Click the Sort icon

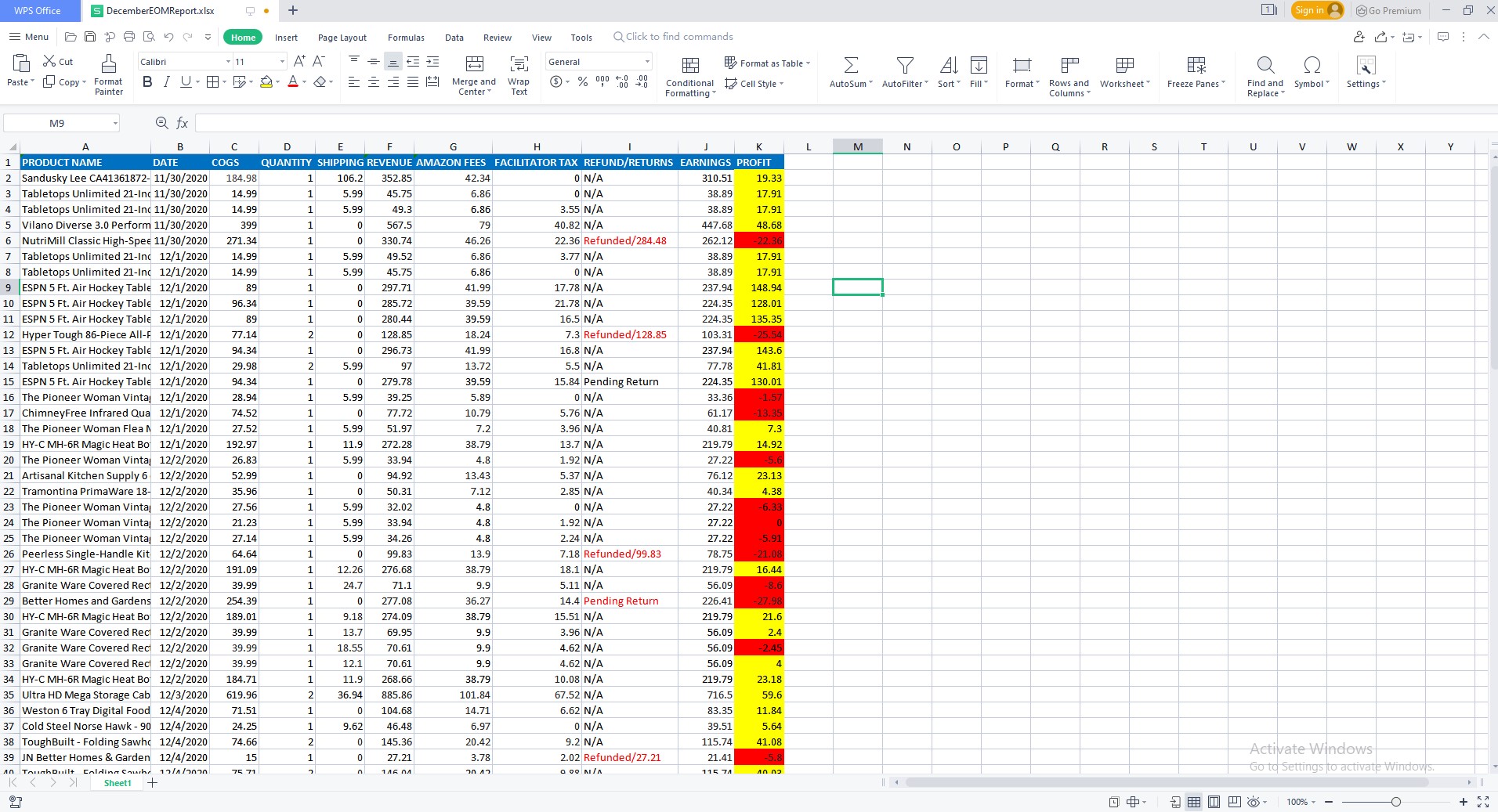coord(948,65)
